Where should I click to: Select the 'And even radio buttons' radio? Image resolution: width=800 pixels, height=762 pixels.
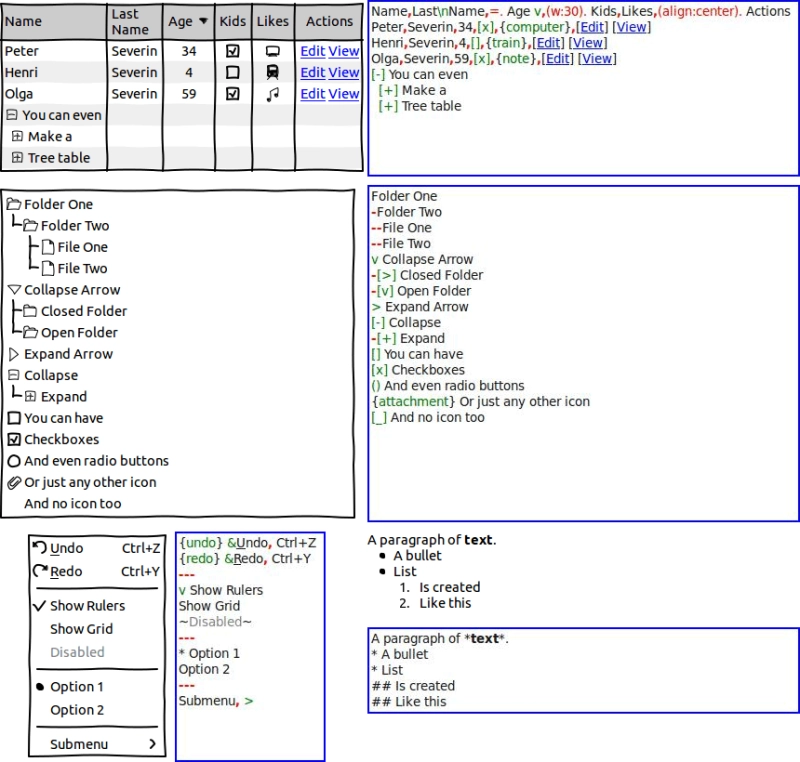pyautogui.click(x=14, y=461)
